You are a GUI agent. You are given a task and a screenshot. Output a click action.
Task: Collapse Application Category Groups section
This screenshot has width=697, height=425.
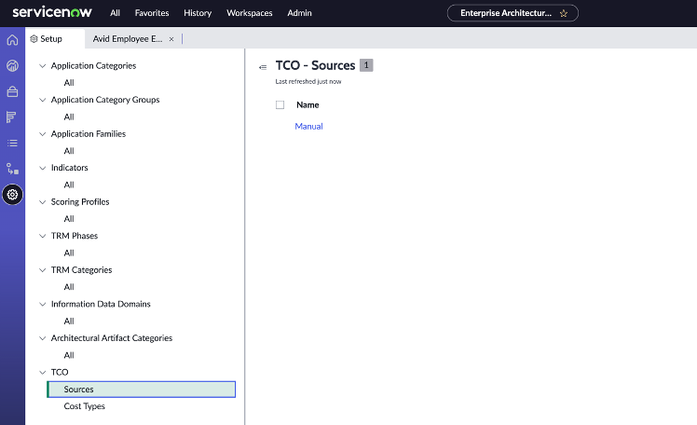[x=43, y=100]
